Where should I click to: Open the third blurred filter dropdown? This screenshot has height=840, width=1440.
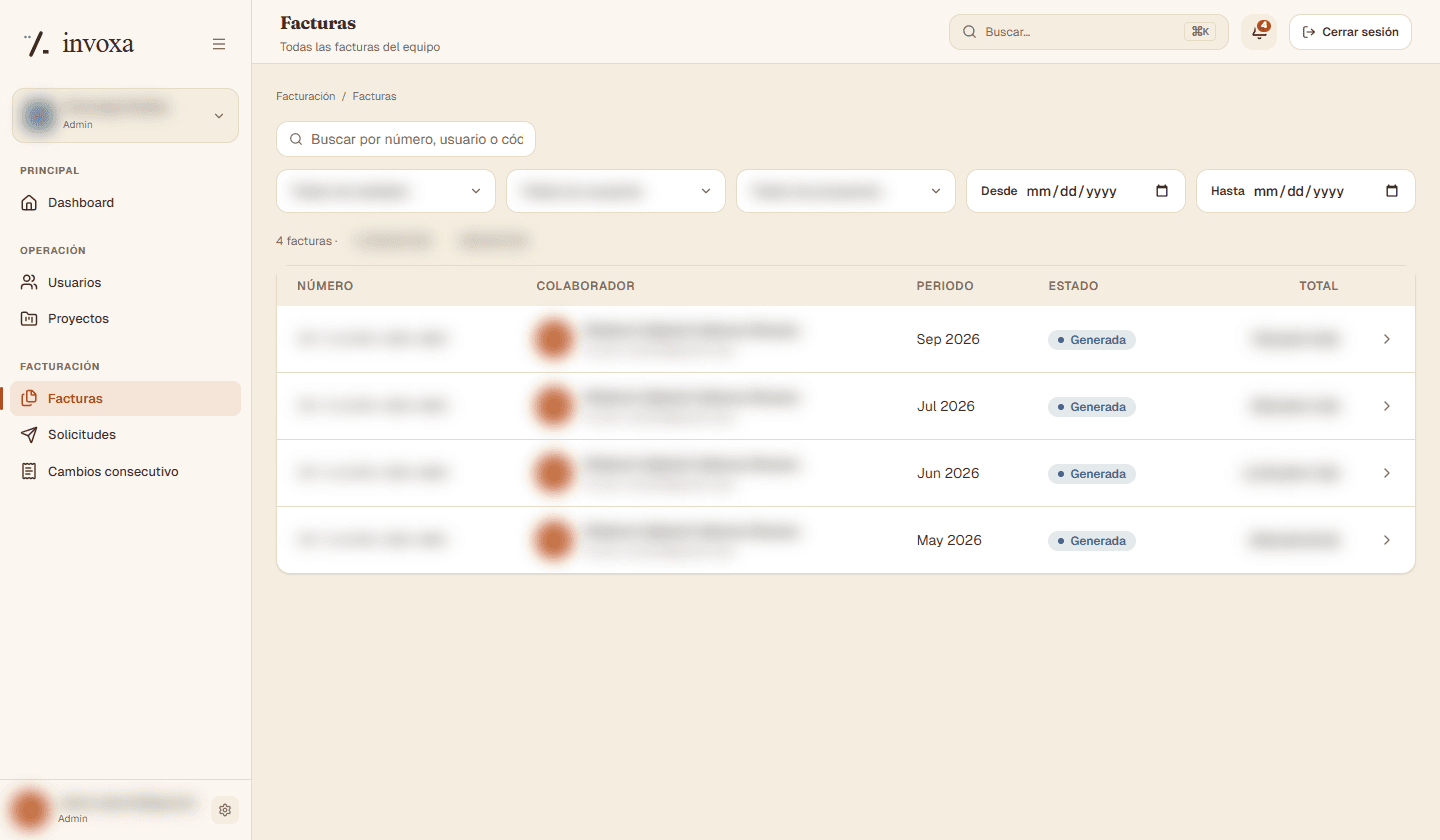846,191
